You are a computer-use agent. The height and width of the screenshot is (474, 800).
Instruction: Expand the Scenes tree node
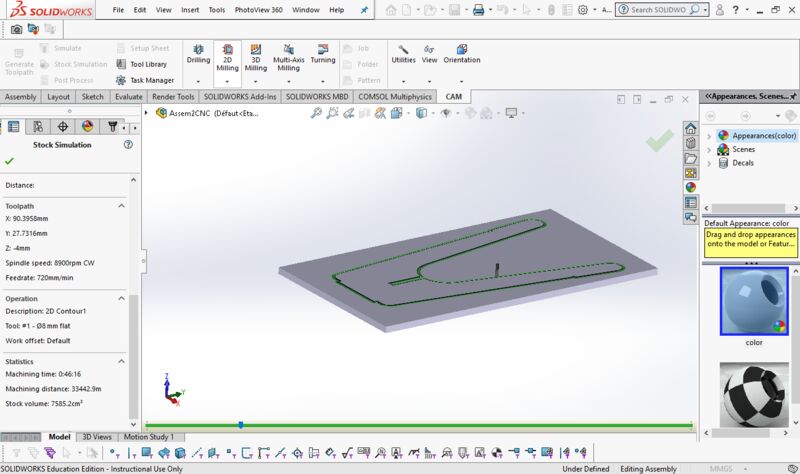(709, 150)
